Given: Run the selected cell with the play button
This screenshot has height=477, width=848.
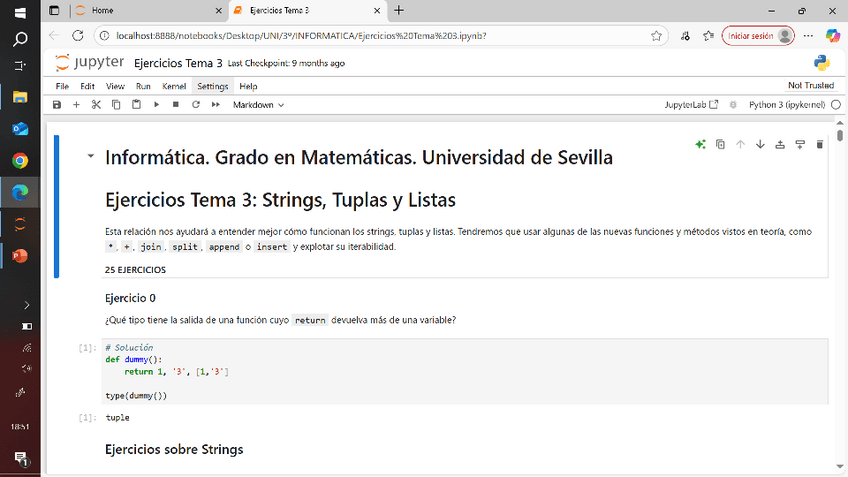Looking at the screenshot, I should click(x=156, y=104).
